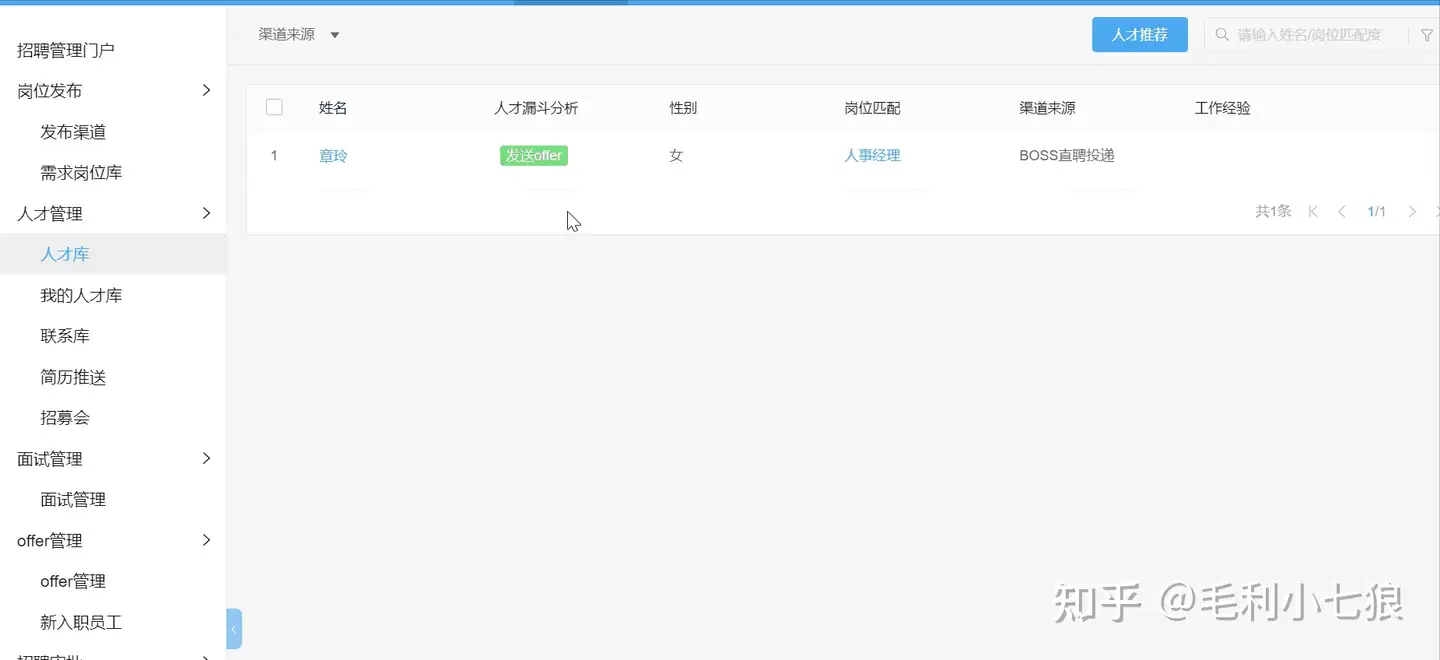The image size is (1440, 660).
Task: Open the filter funnel icon
Action: point(1427,35)
